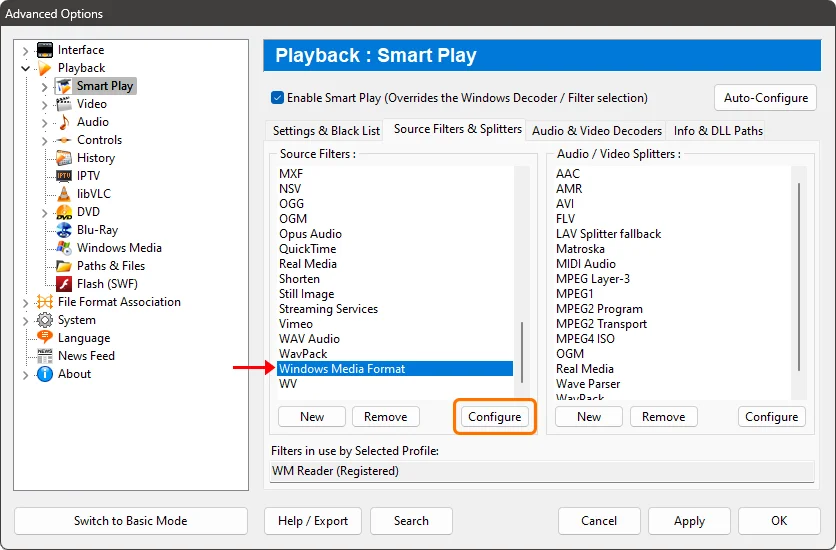Viewport: 836px width, 550px height.
Task: Switch to Audio & Video Decoders tab
Action: pos(596,131)
